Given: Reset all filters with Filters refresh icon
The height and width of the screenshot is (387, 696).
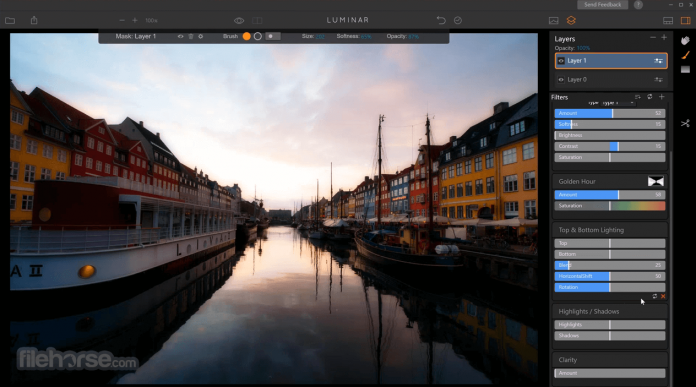Looking at the screenshot, I should click(649, 97).
